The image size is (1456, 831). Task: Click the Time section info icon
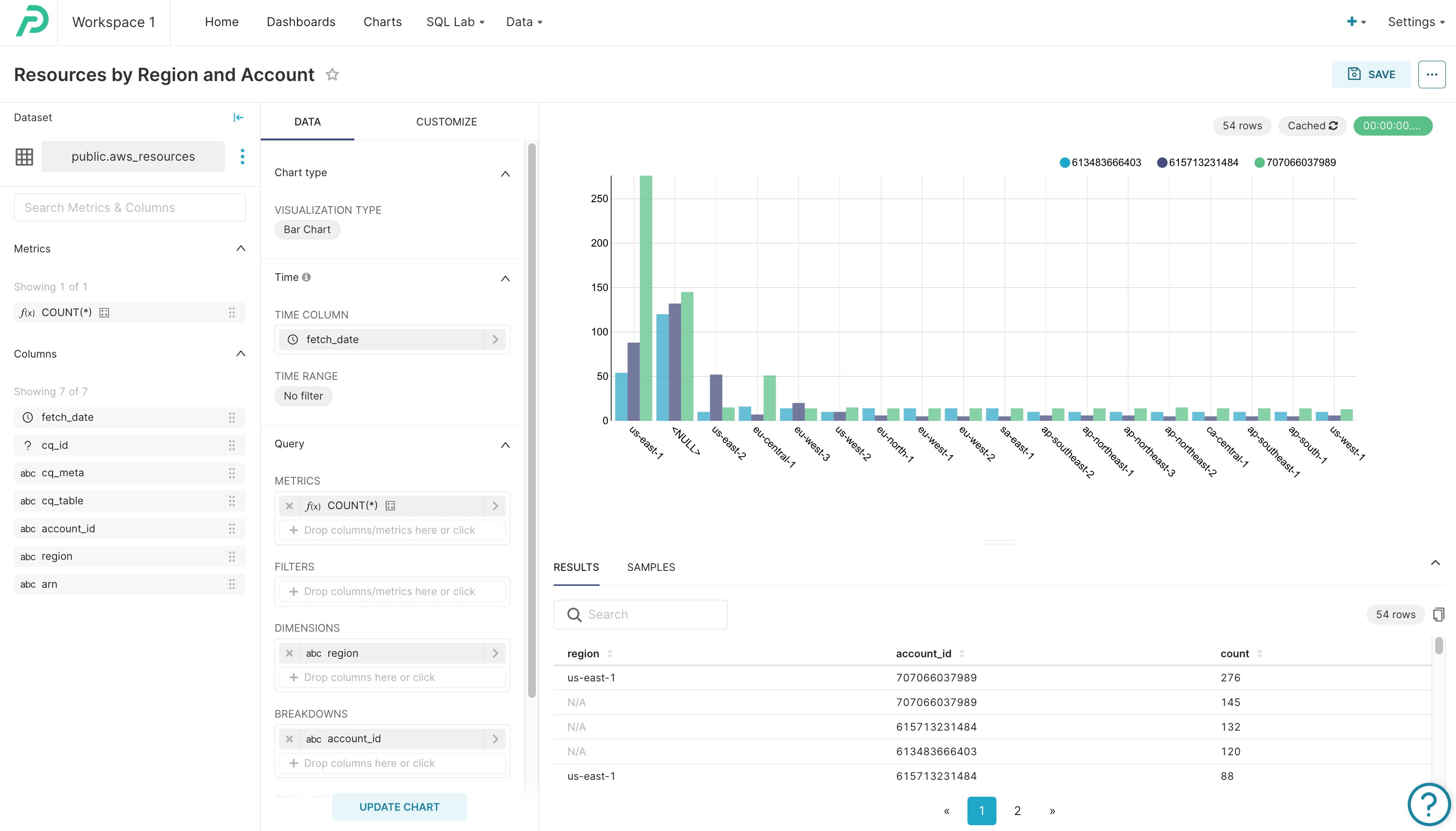point(307,277)
